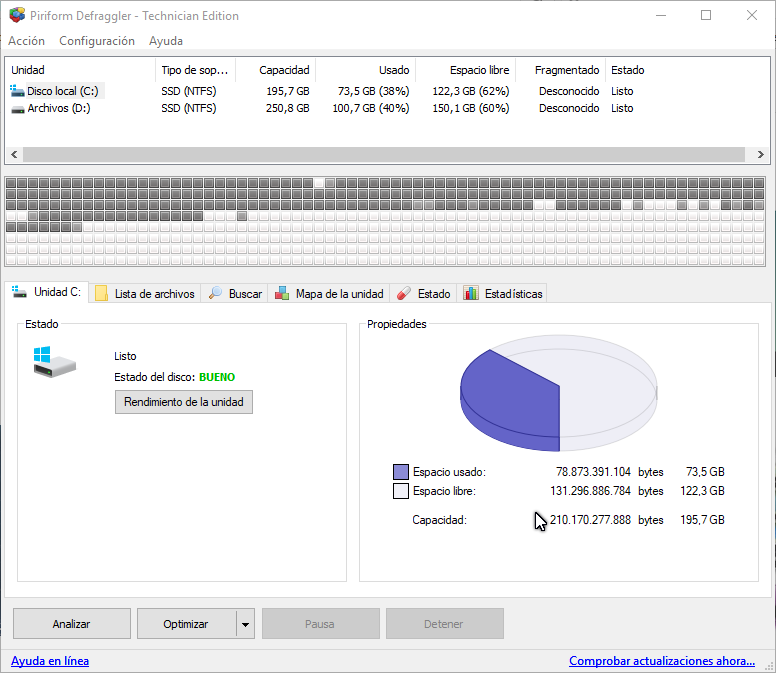Click the 131.296.886.784 bytes value
This screenshot has height=673, width=776.
(590, 491)
